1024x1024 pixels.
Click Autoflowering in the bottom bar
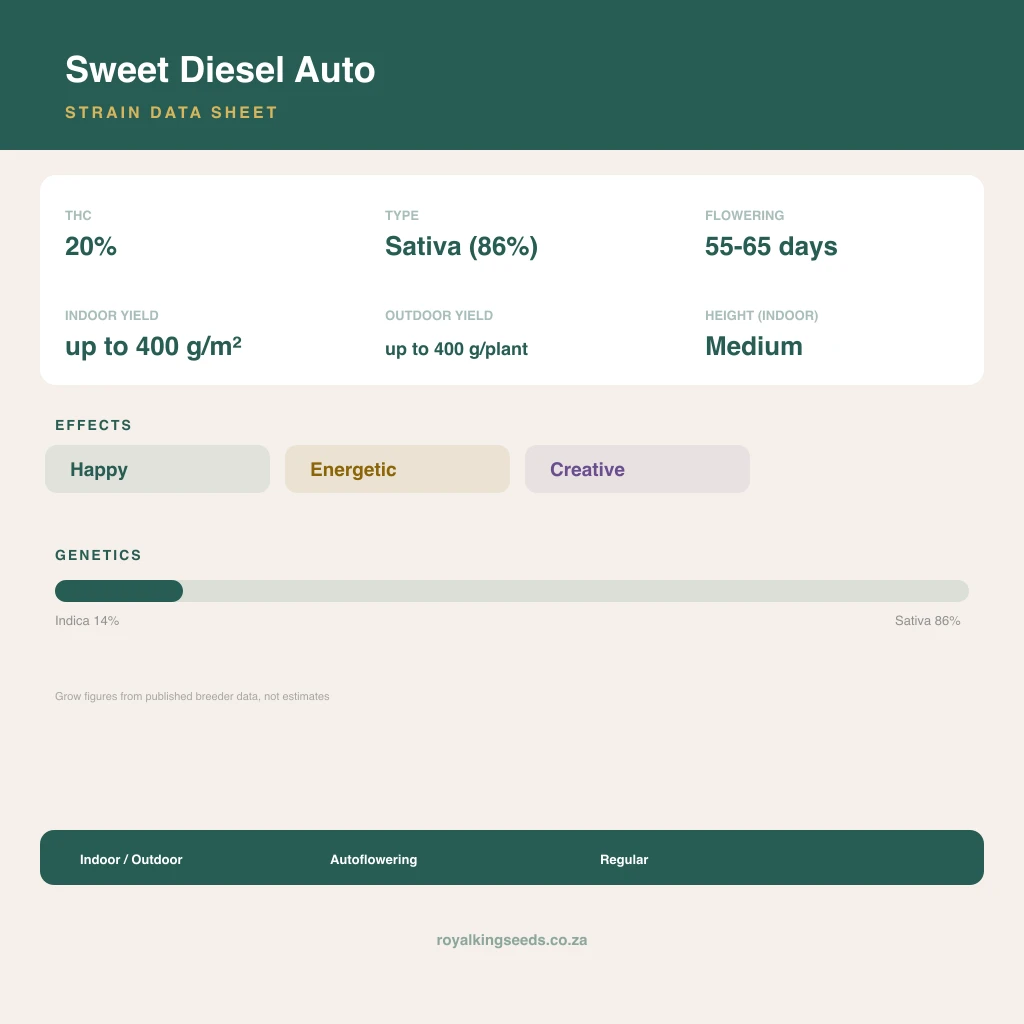(x=374, y=859)
